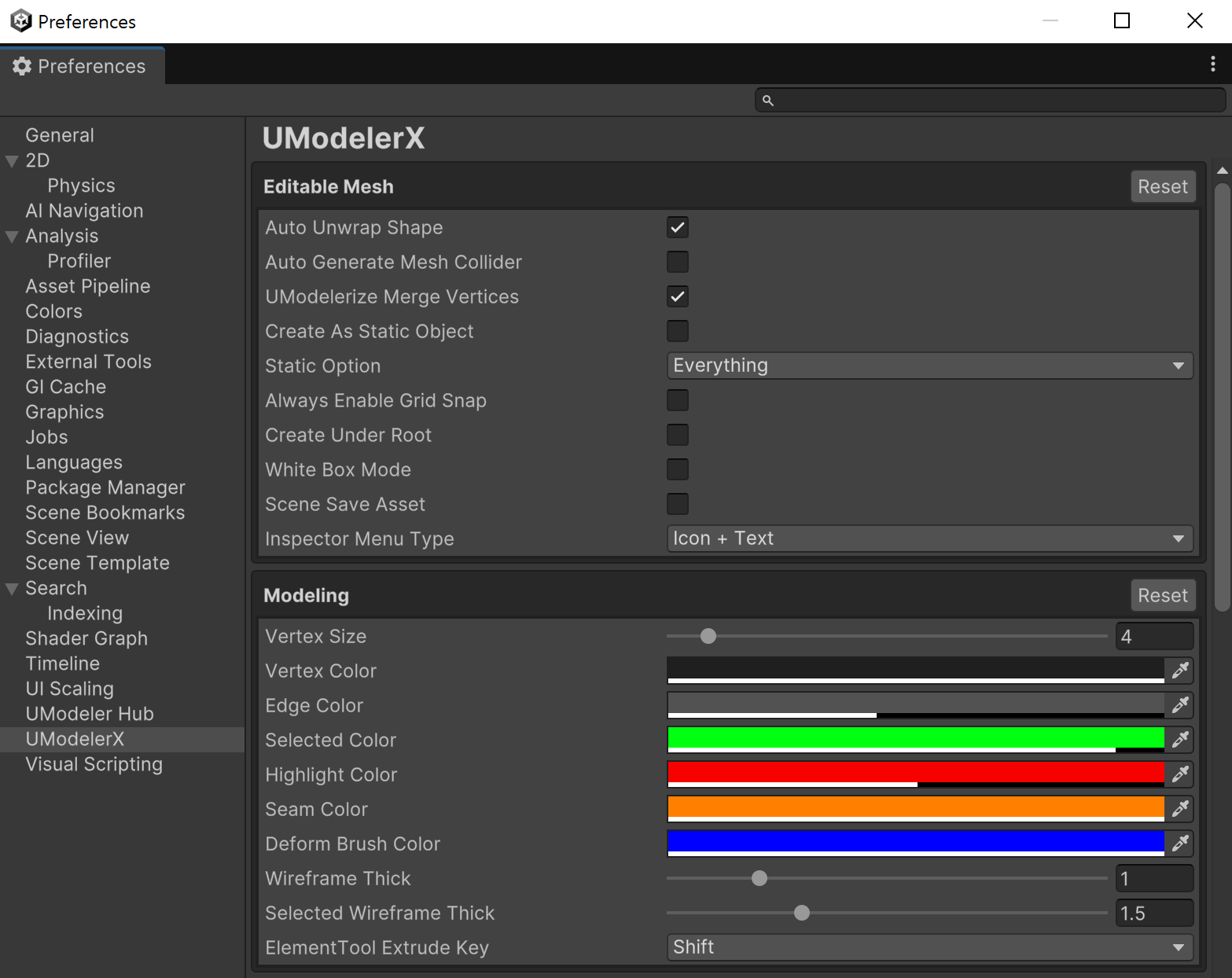Image resolution: width=1232 pixels, height=978 pixels.
Task: Open the Inspector Menu Type dropdown
Action: point(930,539)
